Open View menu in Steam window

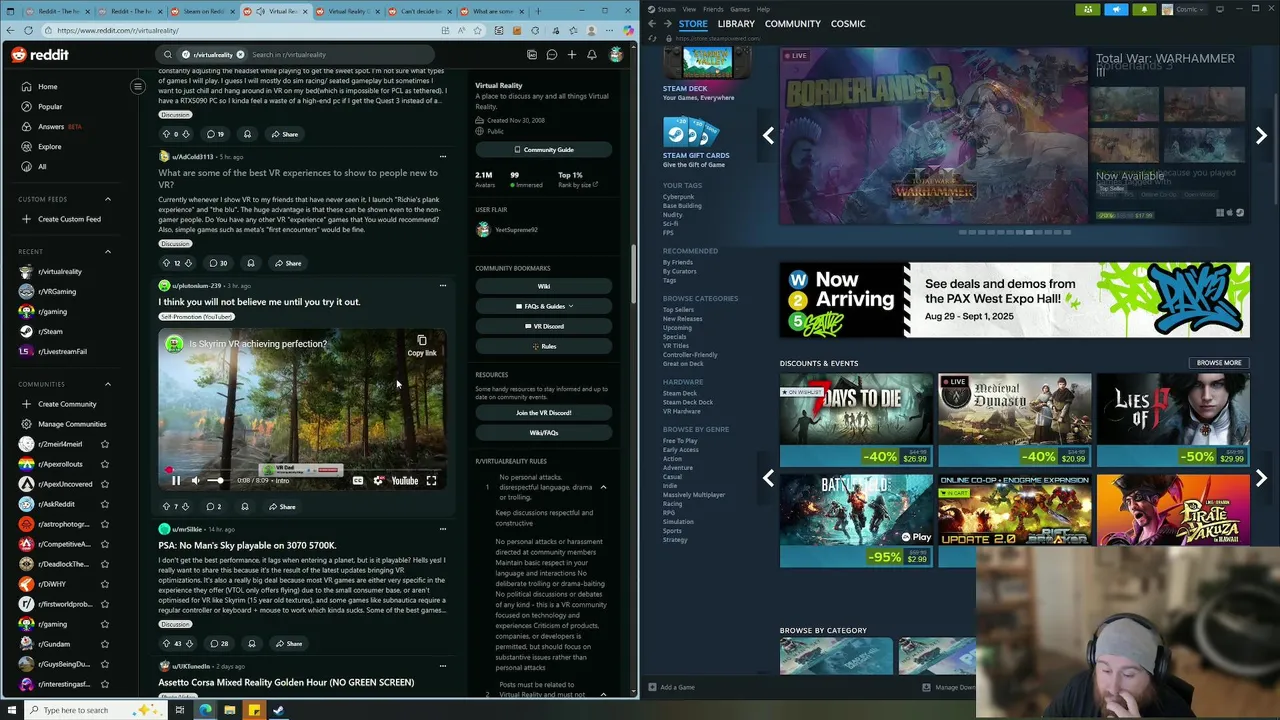[689, 9]
